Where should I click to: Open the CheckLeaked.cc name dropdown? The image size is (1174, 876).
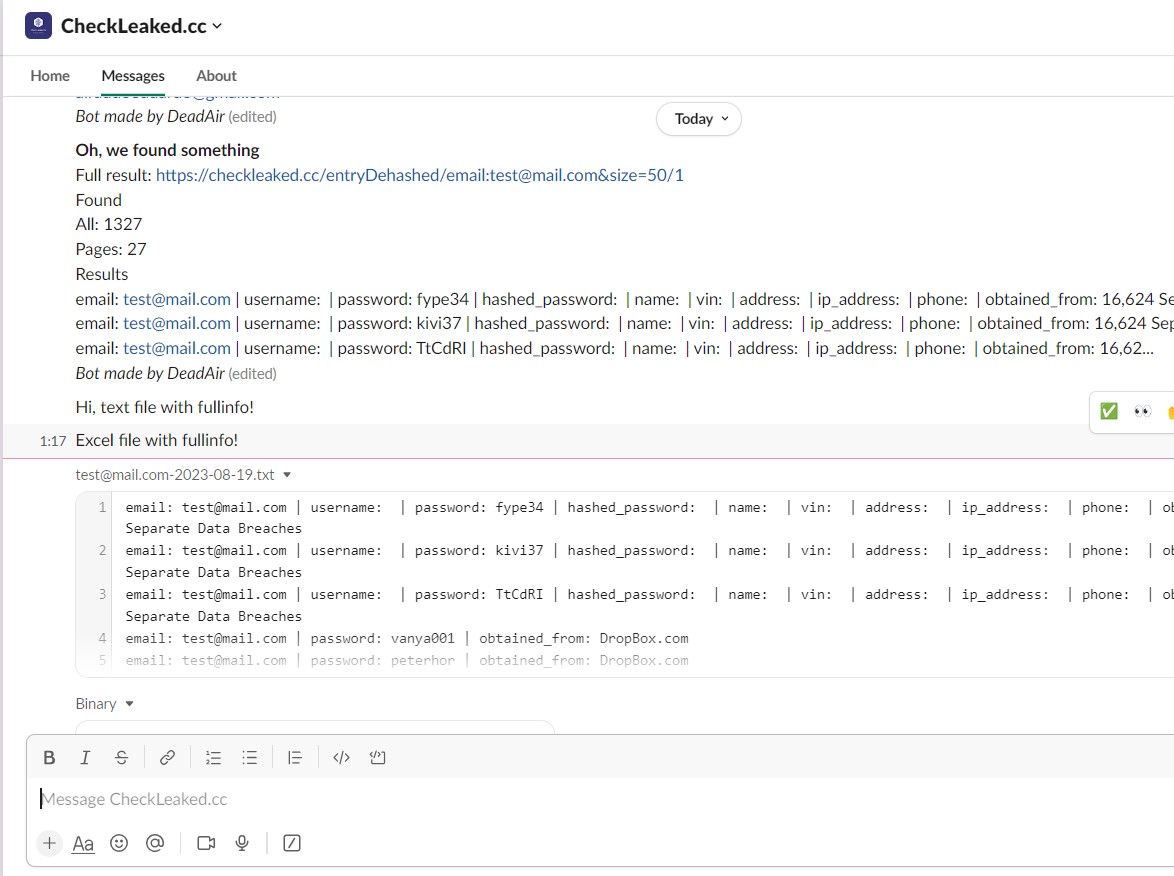[142, 25]
